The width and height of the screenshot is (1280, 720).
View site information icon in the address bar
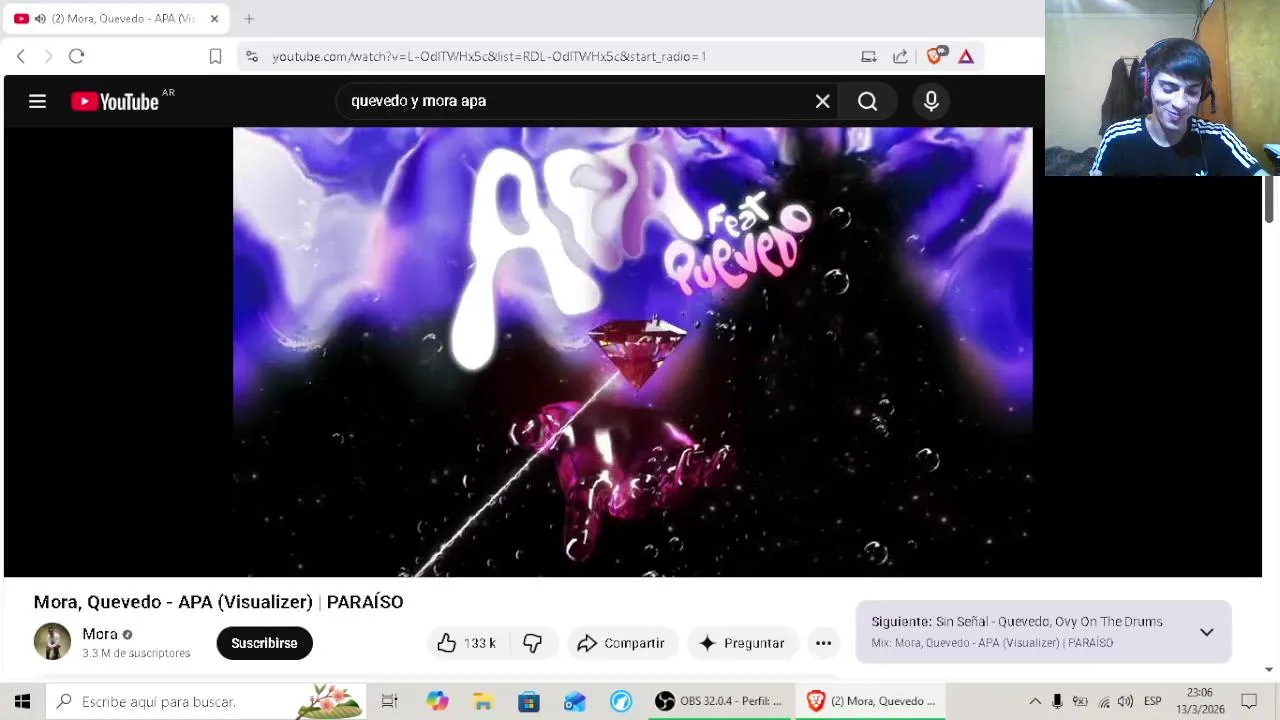pyautogui.click(x=252, y=56)
